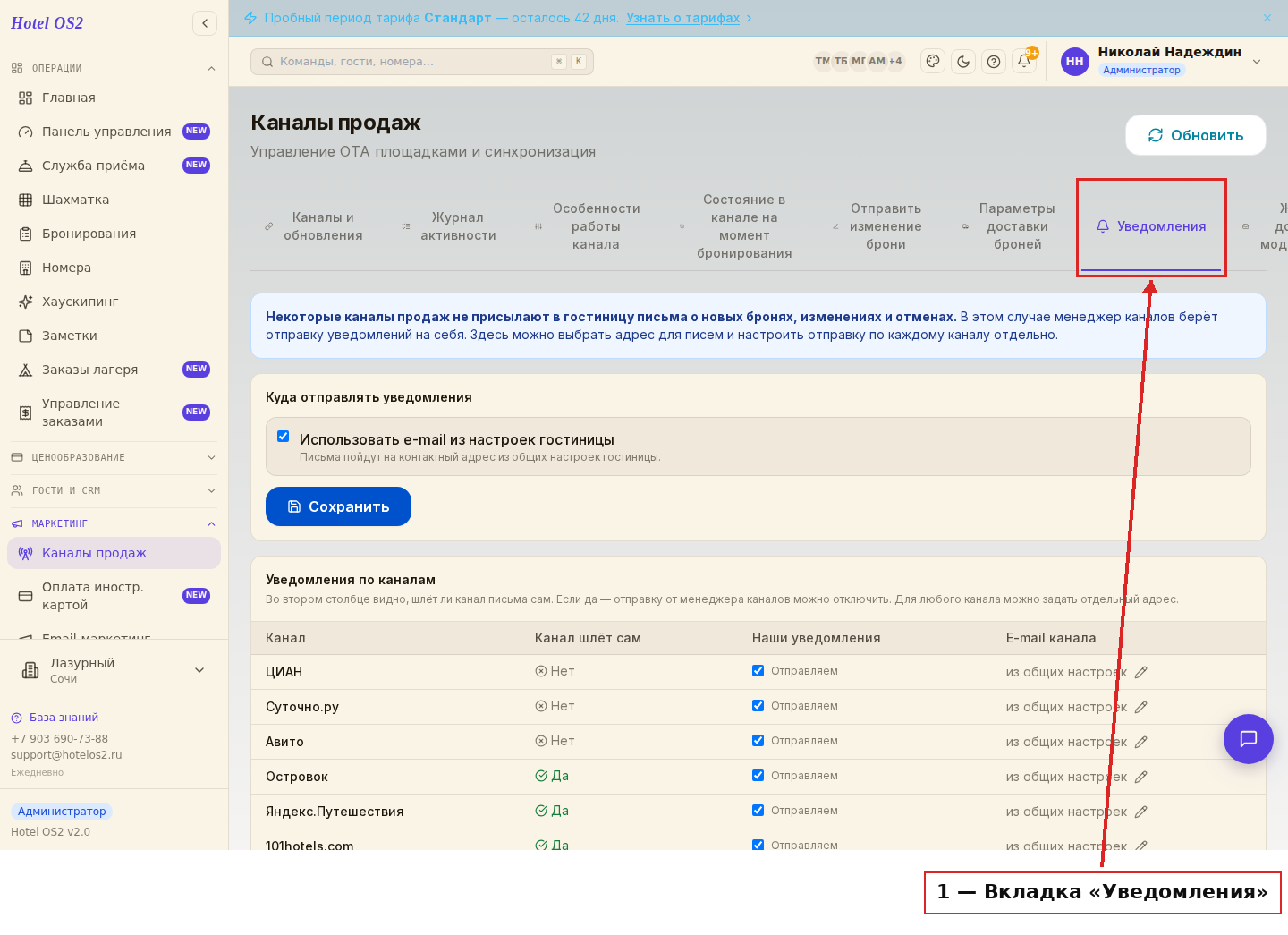This screenshot has width=1288, height=935.
Task: Edit e-mail for Островок channel
Action: (1141, 777)
